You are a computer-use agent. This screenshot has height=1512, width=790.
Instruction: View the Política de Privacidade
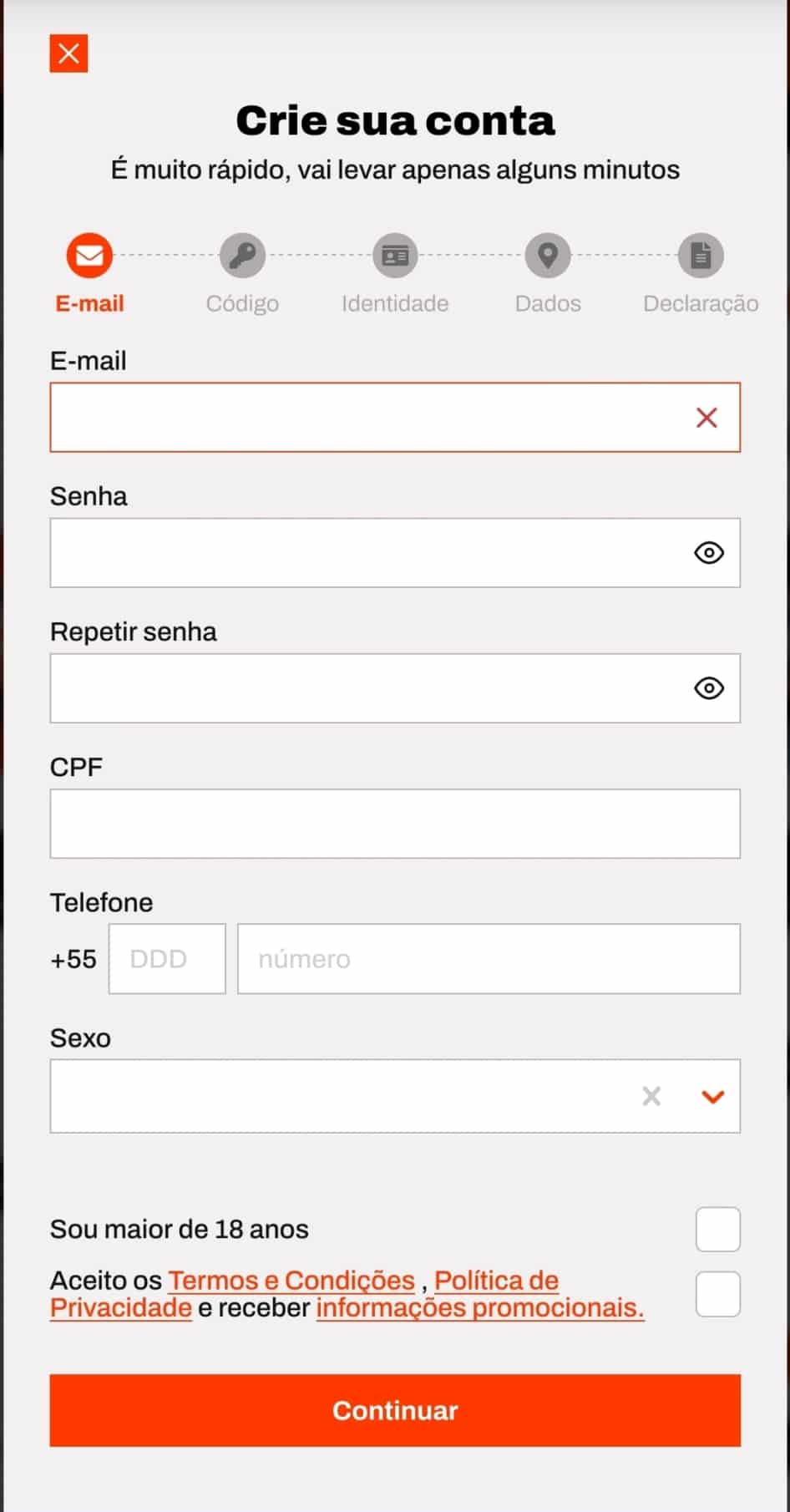[496, 1280]
